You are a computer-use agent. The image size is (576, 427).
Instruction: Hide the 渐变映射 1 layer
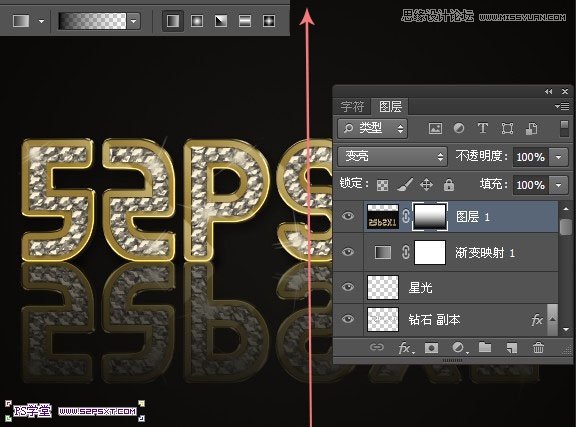click(x=348, y=252)
